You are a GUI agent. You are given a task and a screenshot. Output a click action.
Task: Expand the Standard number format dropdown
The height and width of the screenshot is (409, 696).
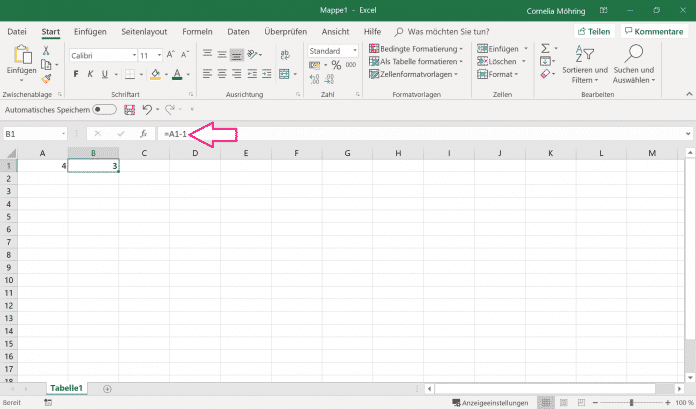coord(352,50)
